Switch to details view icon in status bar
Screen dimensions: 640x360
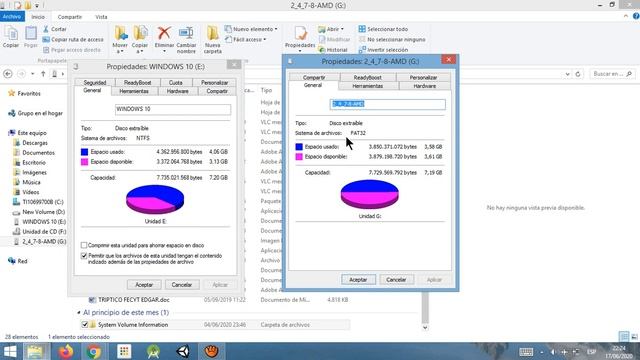[x=624, y=337]
